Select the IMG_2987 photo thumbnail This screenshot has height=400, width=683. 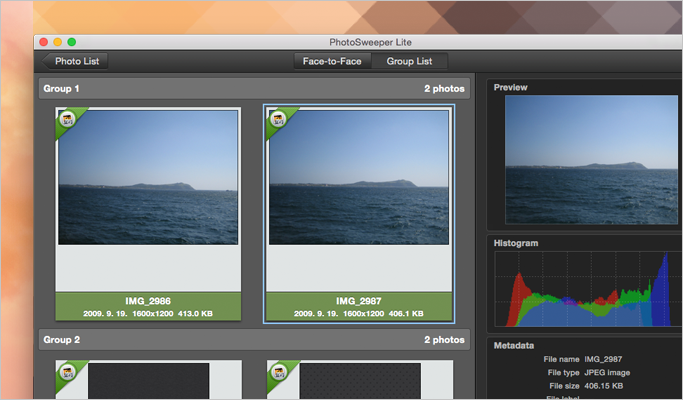coord(359,177)
